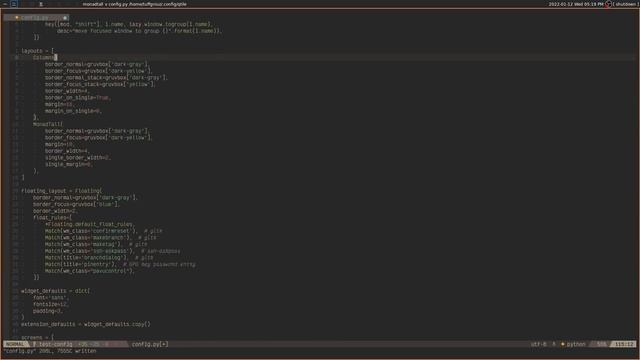Click the shutdown button in the top bar

click(x=626, y=4)
